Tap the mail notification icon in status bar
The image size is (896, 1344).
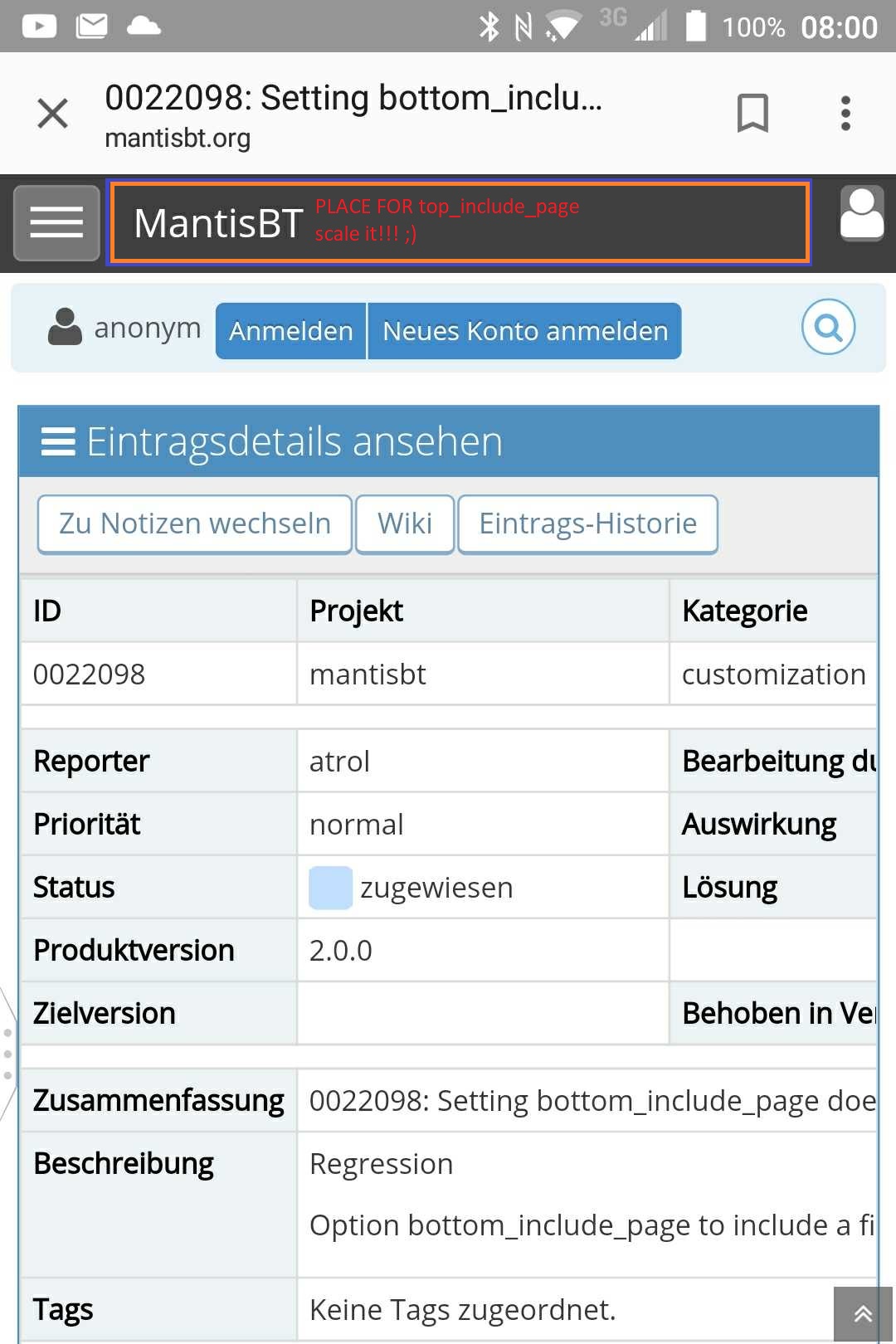(91, 27)
